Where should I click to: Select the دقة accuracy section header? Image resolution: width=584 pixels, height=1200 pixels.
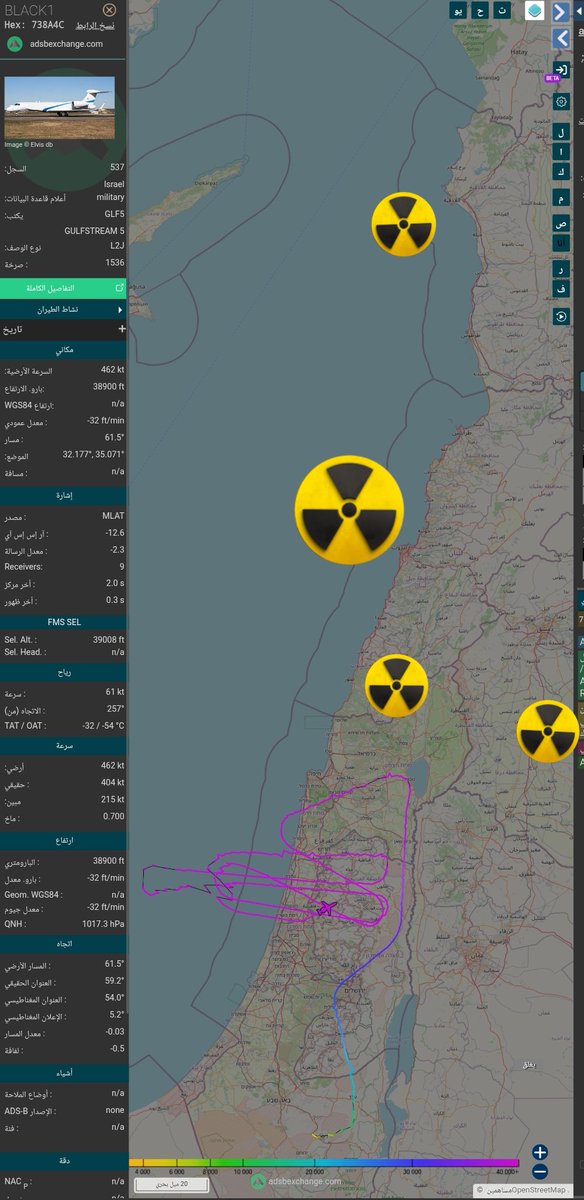point(63,1160)
